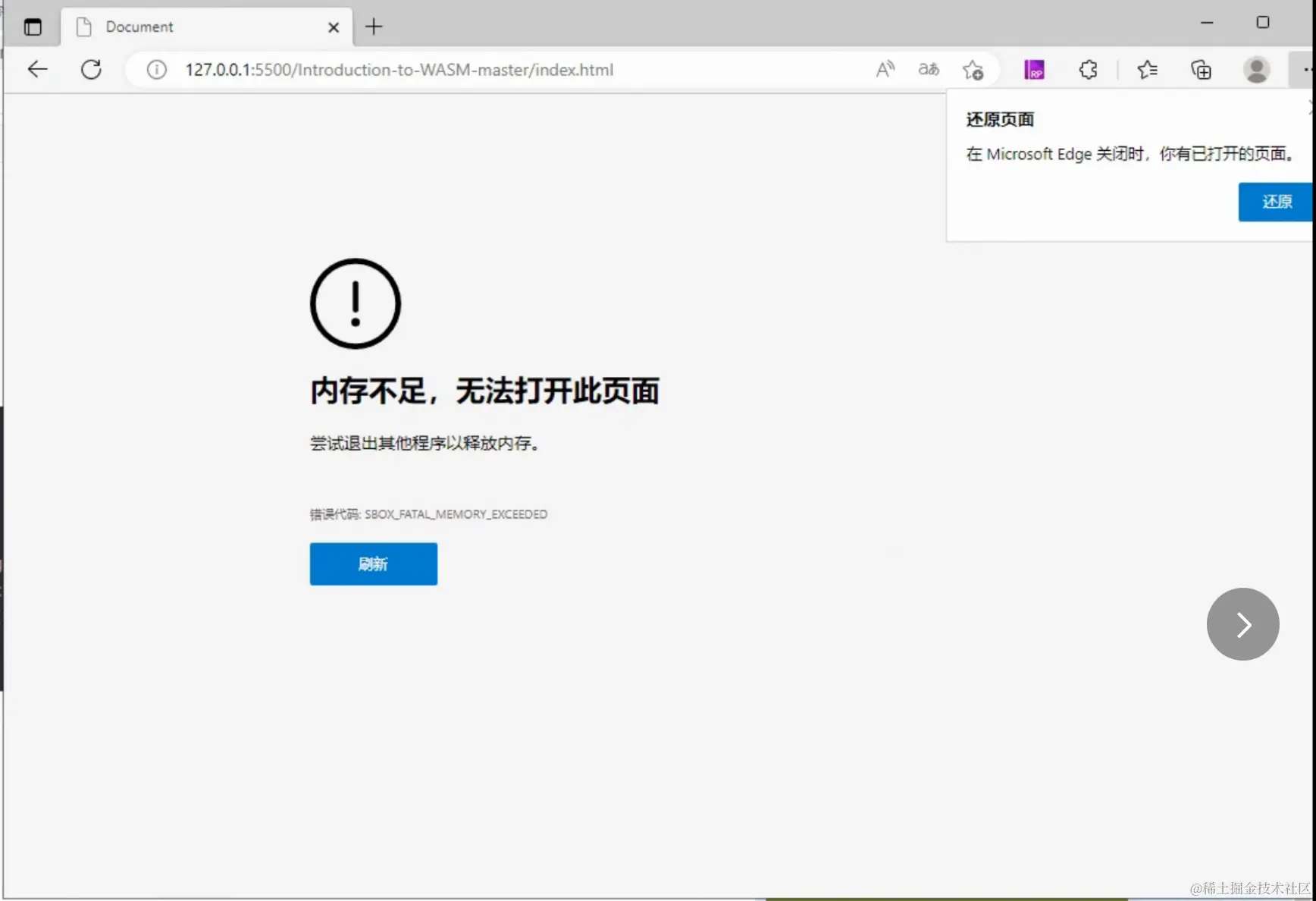Click the 还原页面 popup title
1316x901 pixels.
point(1000,119)
